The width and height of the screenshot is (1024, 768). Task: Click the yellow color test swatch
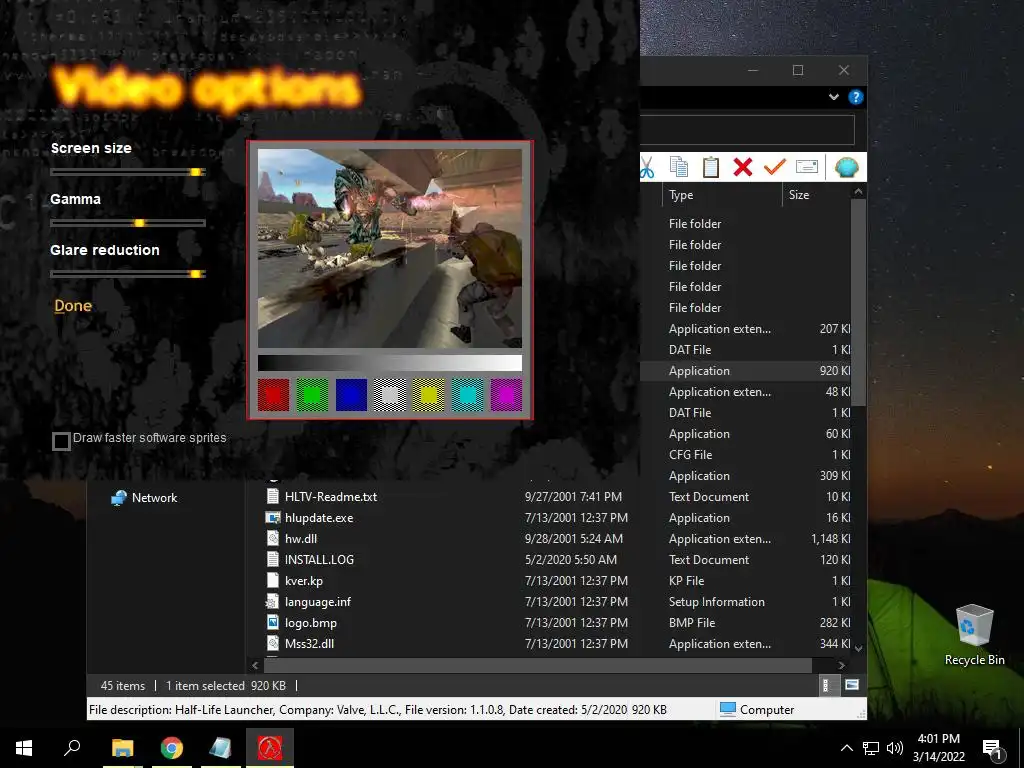pyautogui.click(x=429, y=394)
